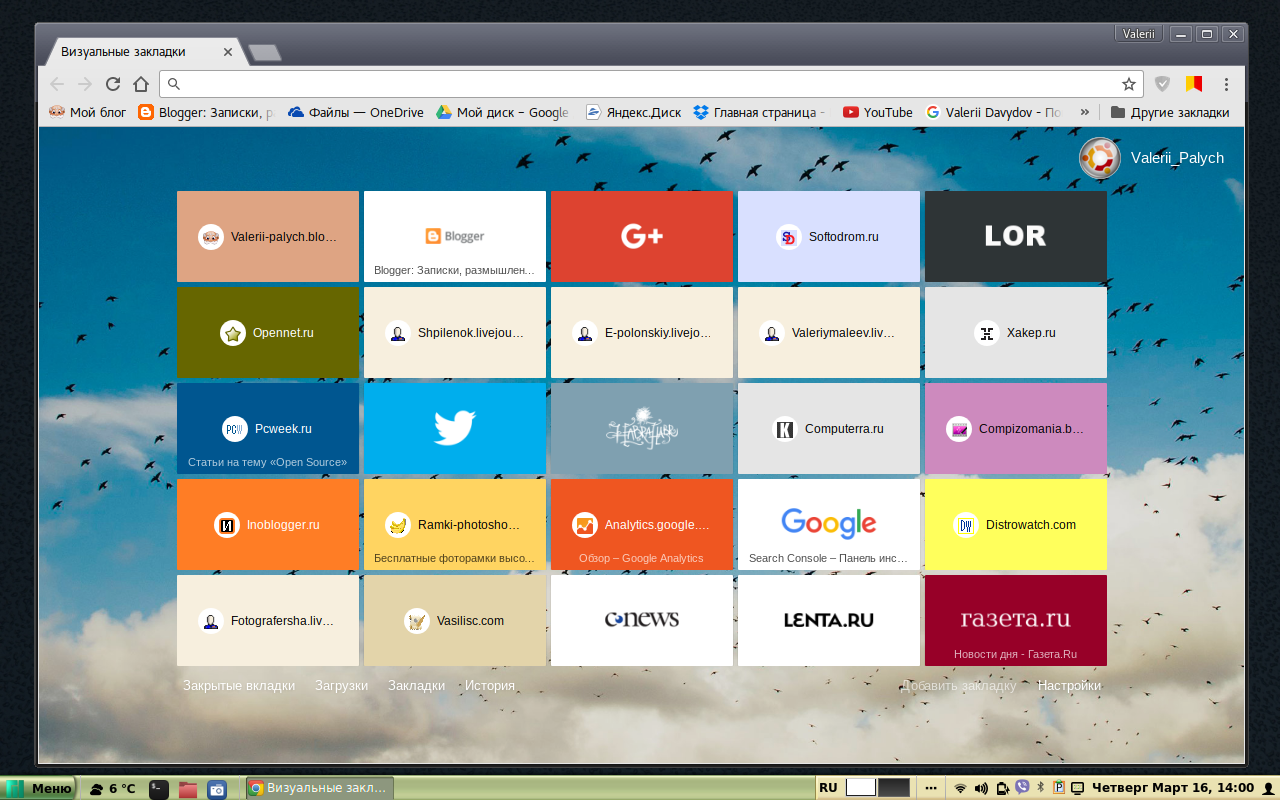Open the Opennet.ru tile
Viewport: 1280px width, 800px height.
coord(268,333)
